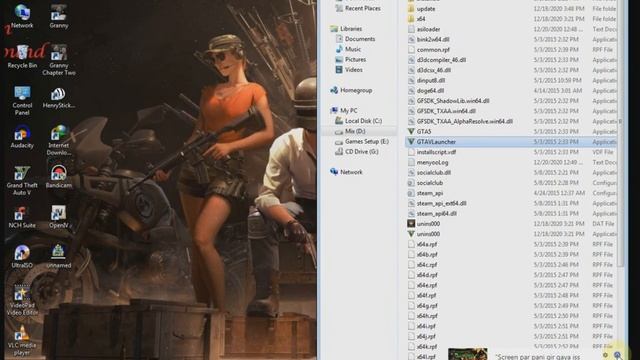Select the doge64.dll file
Image resolution: width=640 pixels, height=360 pixels.
coord(426,91)
